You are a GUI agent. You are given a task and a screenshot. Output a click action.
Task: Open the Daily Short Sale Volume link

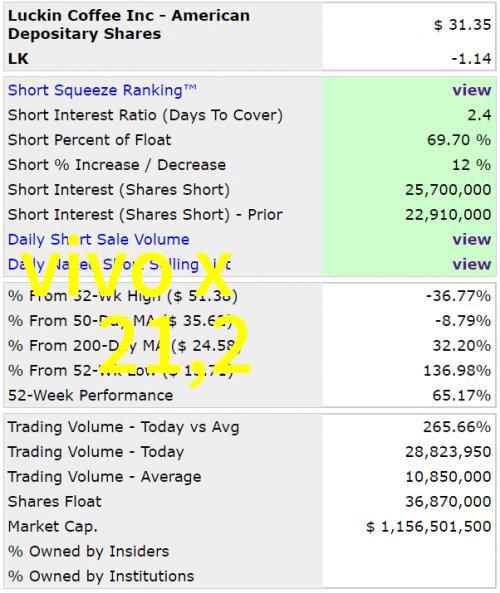(x=99, y=240)
